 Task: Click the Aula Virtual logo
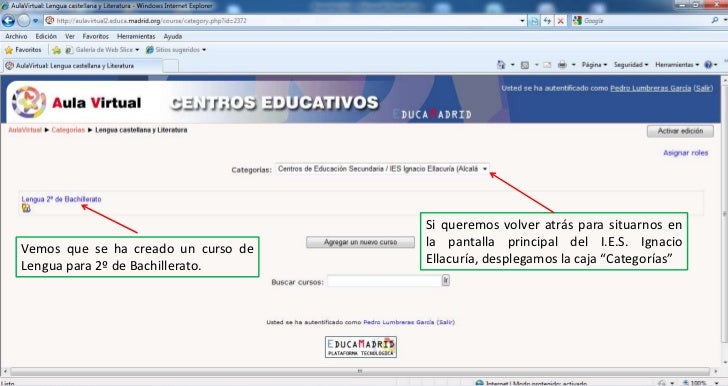(76, 102)
